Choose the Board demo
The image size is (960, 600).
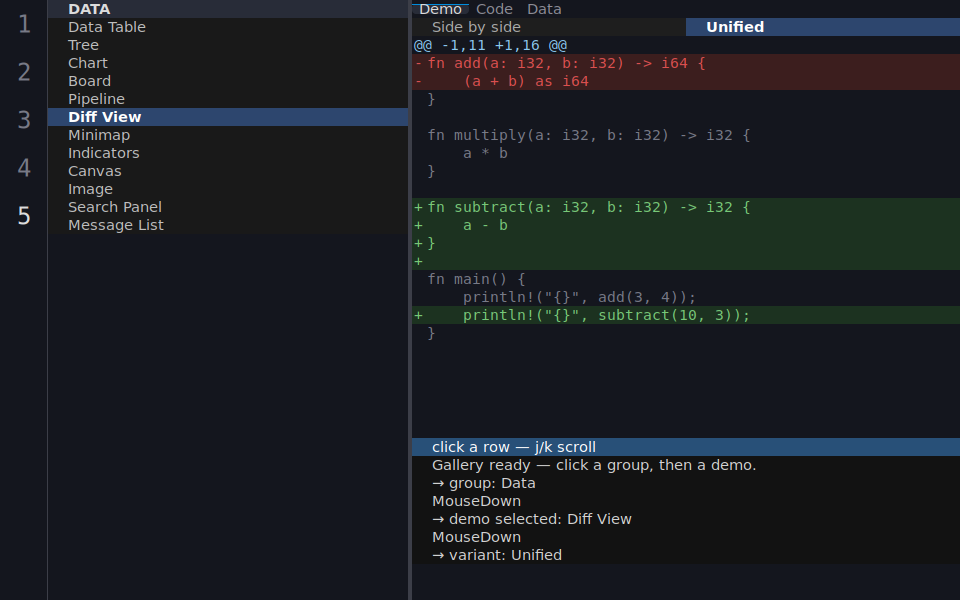[x=228, y=81]
